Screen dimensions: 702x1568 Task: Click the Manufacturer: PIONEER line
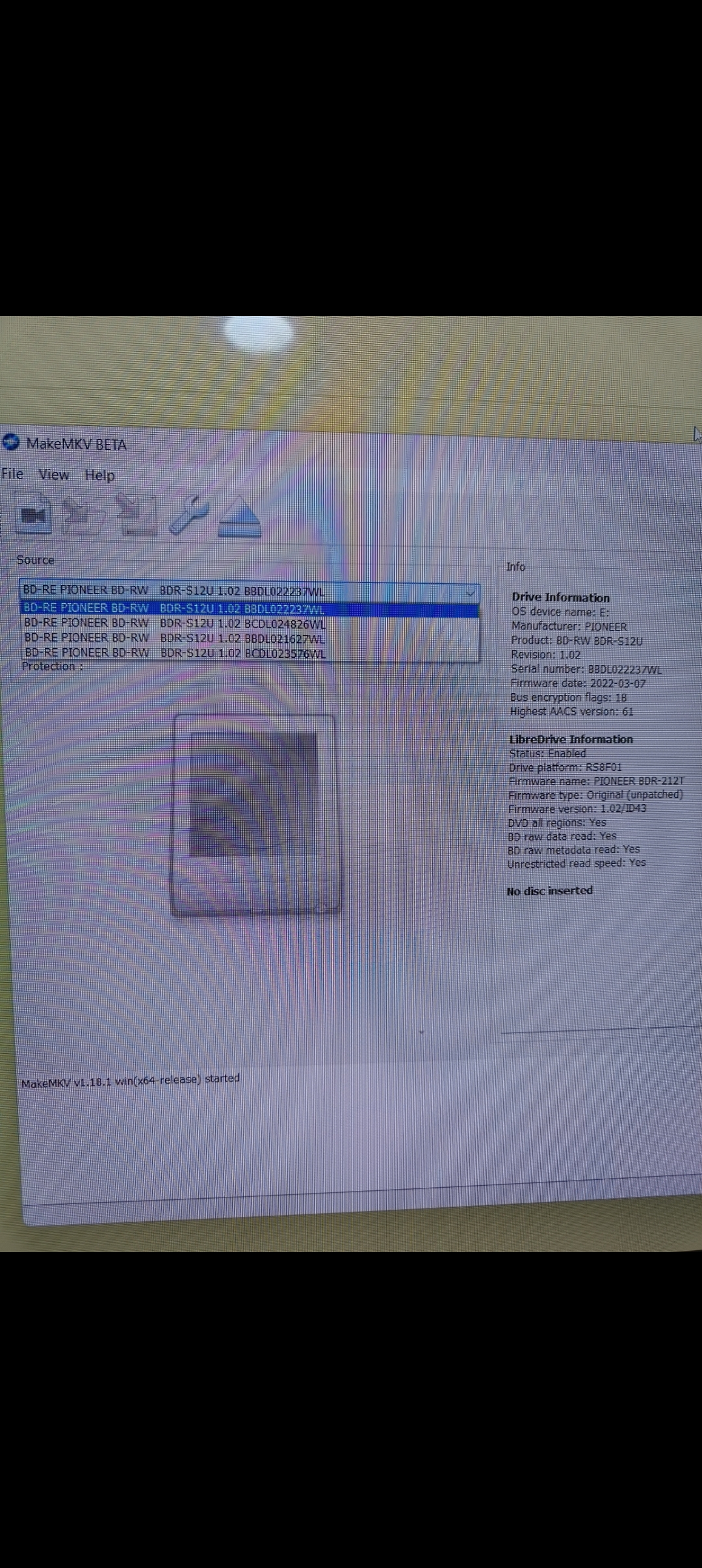[569, 626]
